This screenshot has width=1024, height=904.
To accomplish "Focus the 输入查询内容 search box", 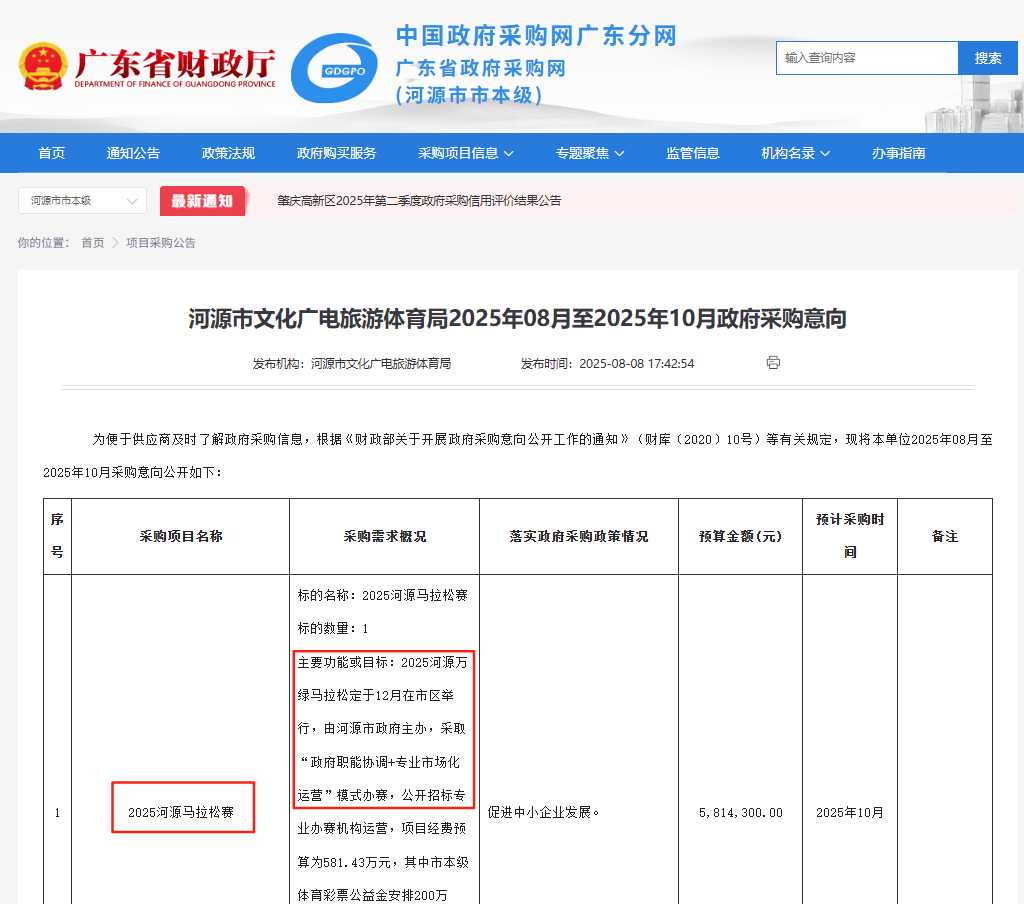I will click(x=866, y=58).
